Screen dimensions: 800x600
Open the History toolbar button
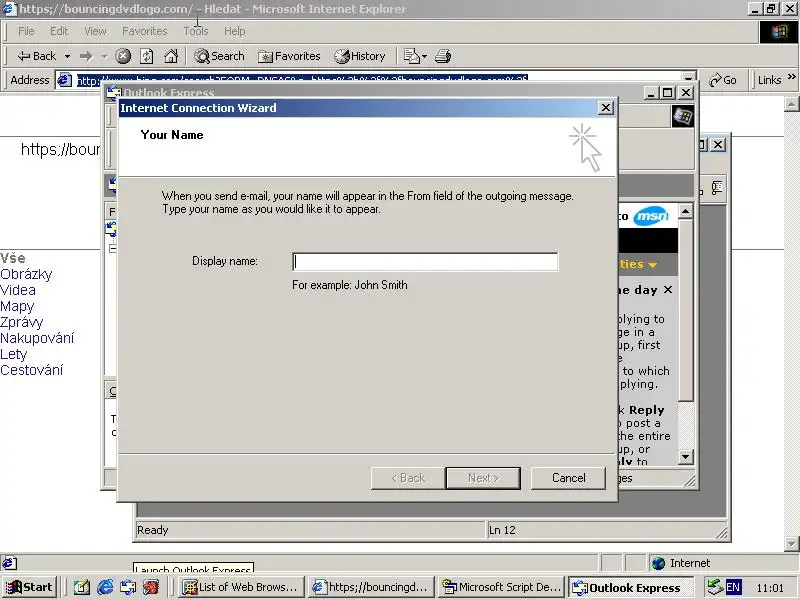click(360, 56)
